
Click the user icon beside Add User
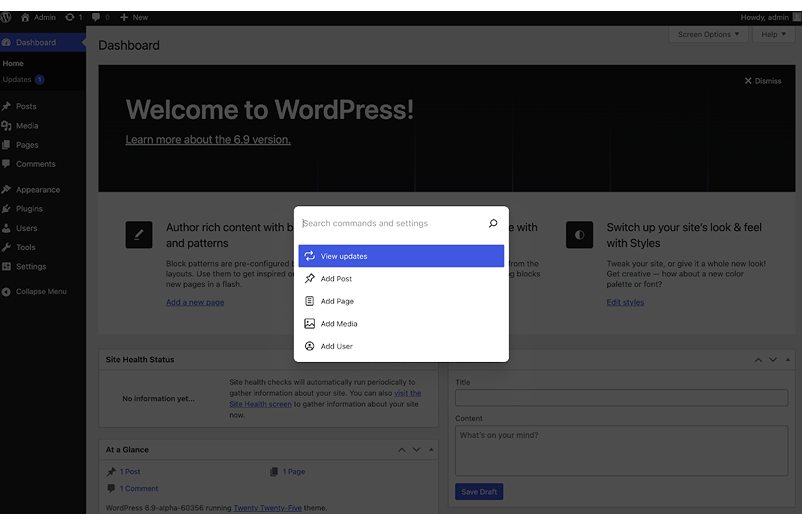pyautogui.click(x=309, y=346)
